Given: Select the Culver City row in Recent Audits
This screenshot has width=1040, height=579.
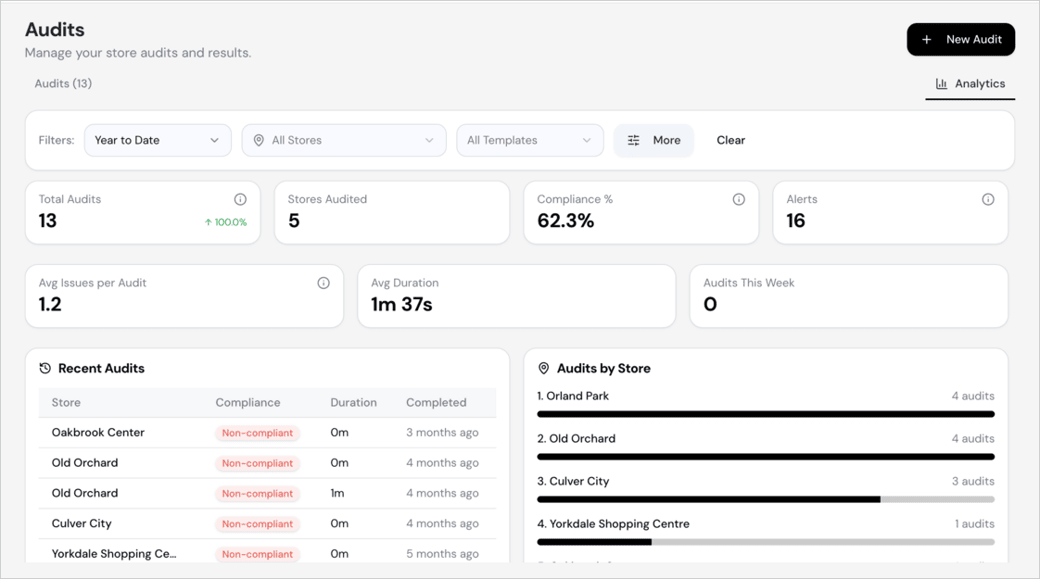Looking at the screenshot, I should [267, 523].
